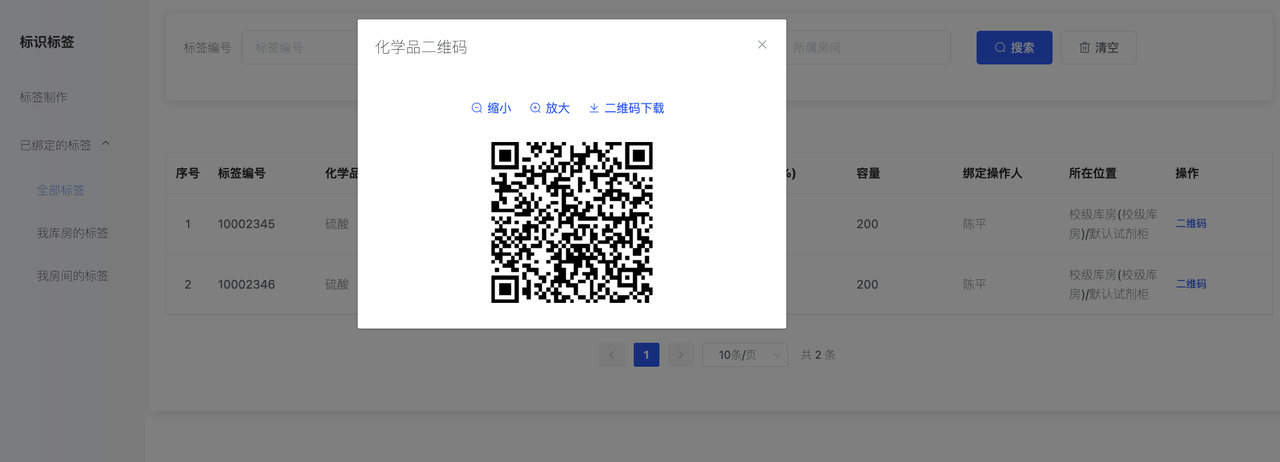Click the 化学品二维码 dialog title
This screenshot has height=462, width=1280.
421,47
